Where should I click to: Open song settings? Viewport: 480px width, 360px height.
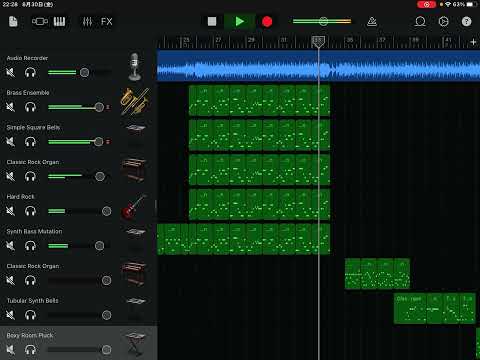click(x=443, y=22)
